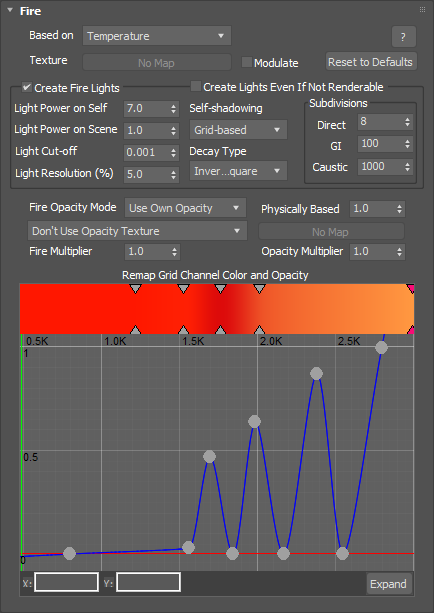Collapse the Fire rollout panel

pyautogui.click(x=10, y=11)
